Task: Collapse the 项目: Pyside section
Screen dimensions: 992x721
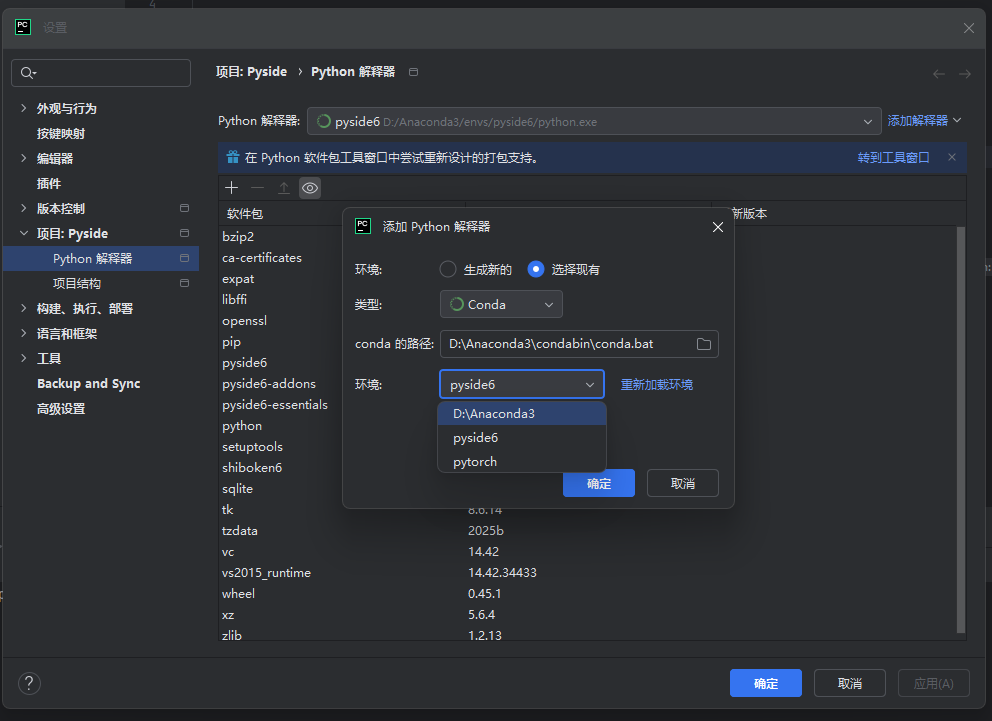Action: pos(23,233)
